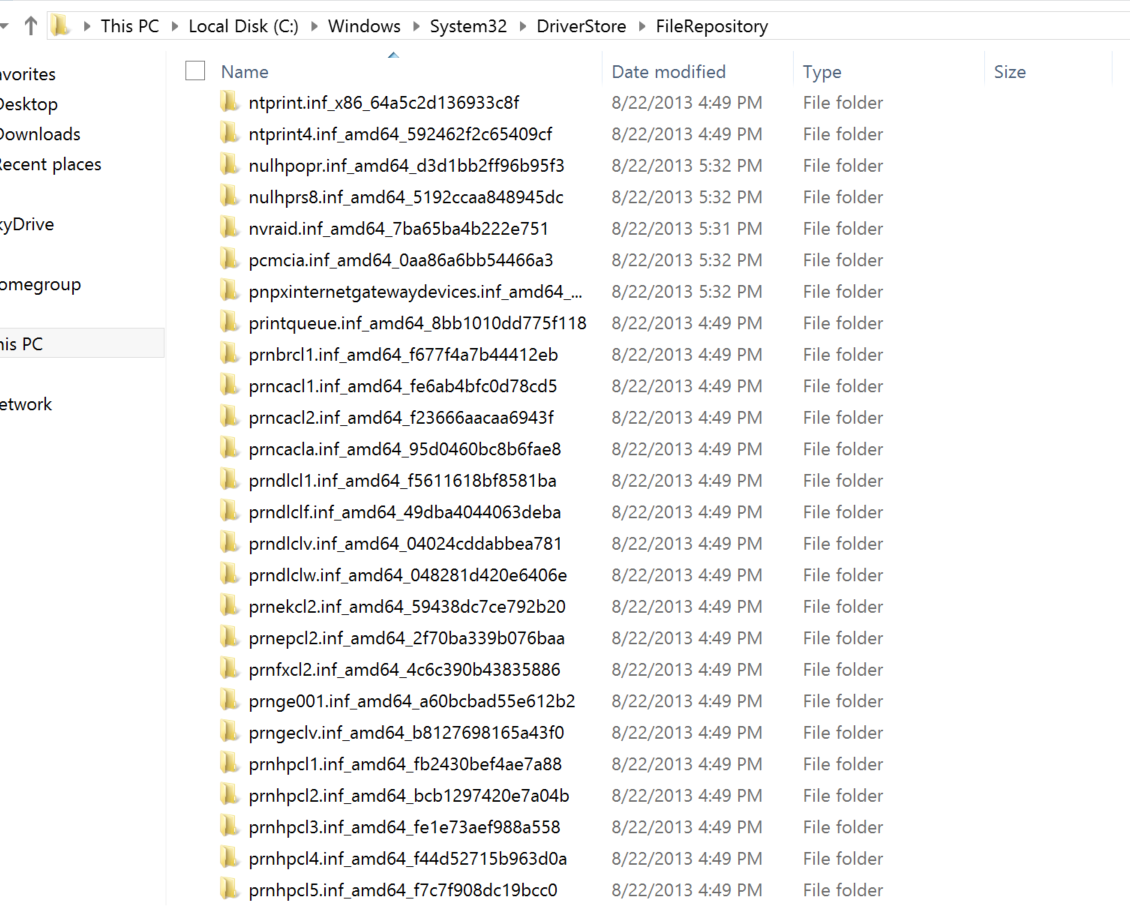1130x910 pixels.
Task: Navigate to DriverStore in the breadcrumb
Action: click(581, 27)
